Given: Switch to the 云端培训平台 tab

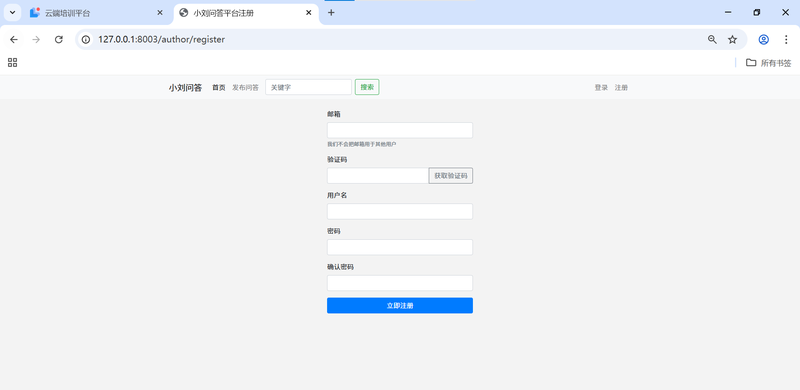Looking at the screenshot, I should 97,13.
